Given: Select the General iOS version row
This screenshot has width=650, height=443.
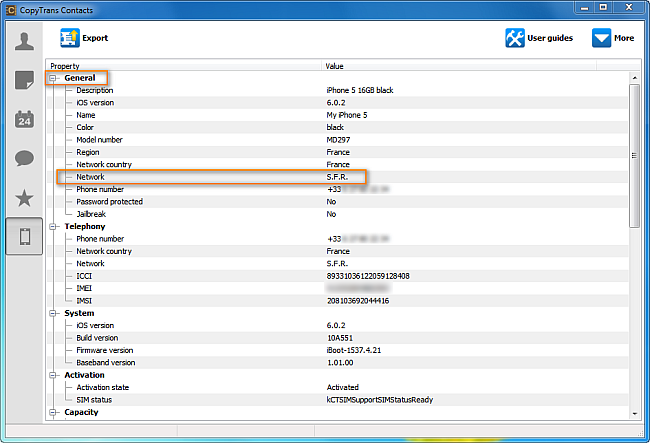Looking at the screenshot, I should pos(338,103).
